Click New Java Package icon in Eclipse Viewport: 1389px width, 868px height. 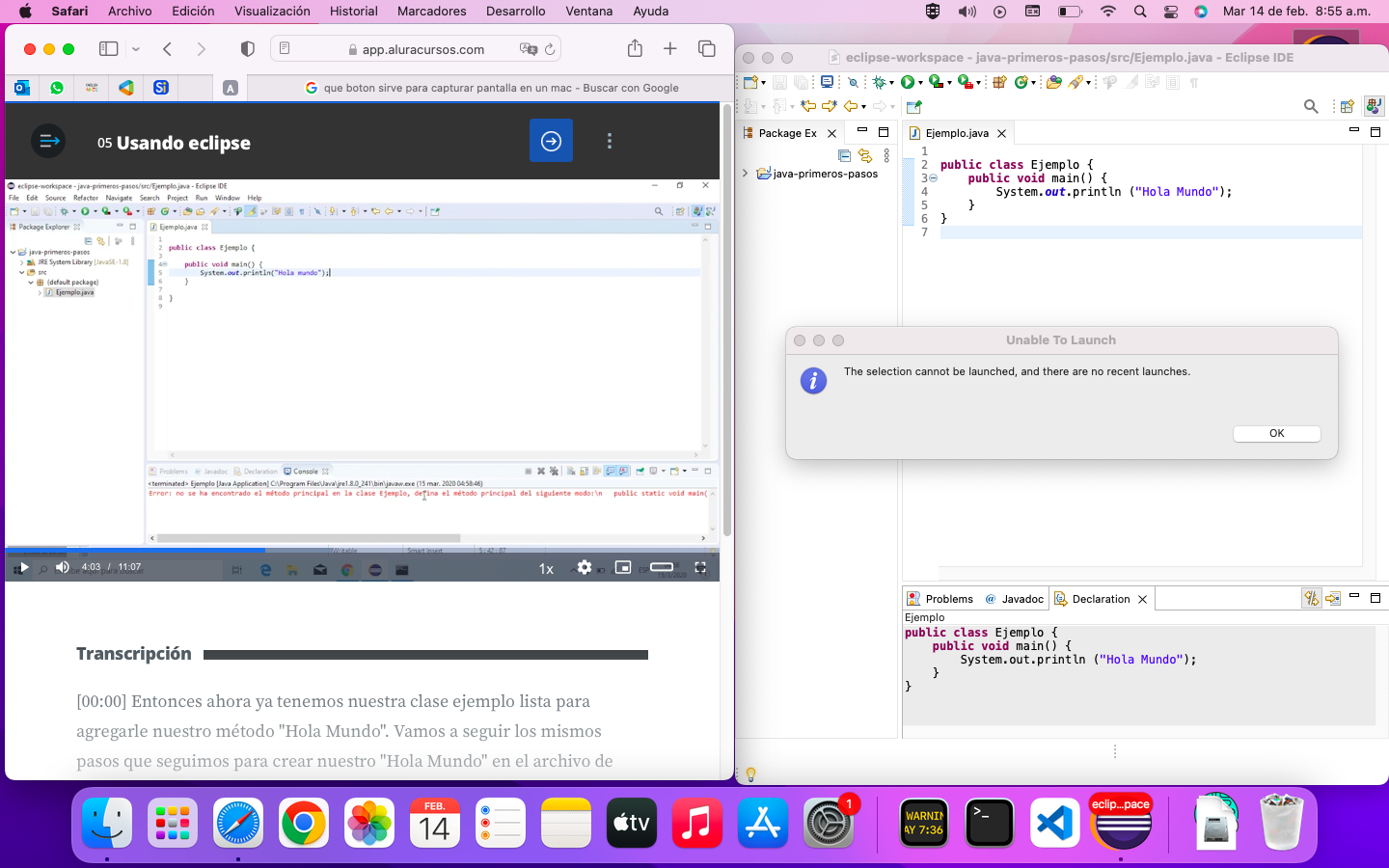click(999, 82)
